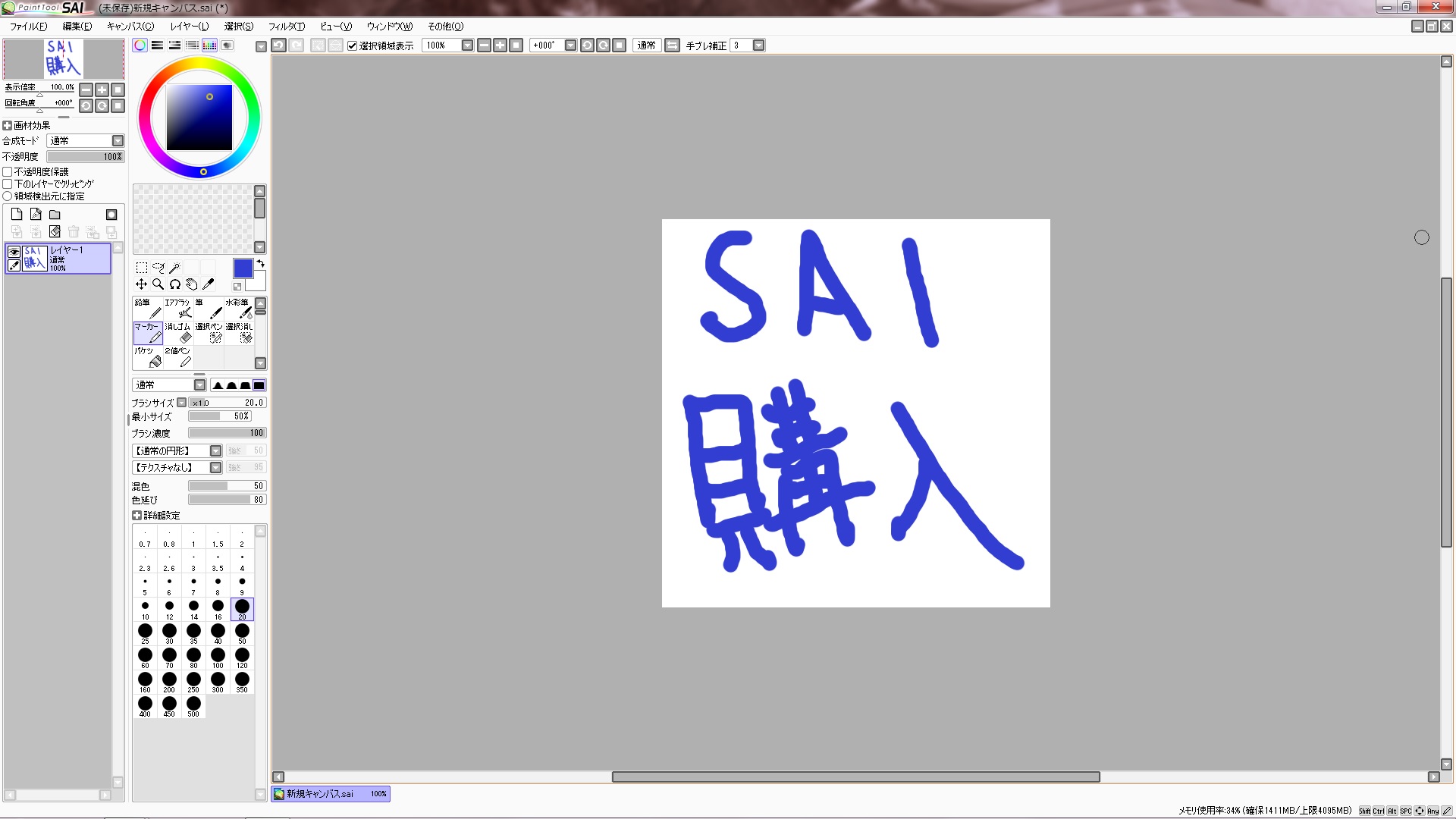This screenshot has width=1456, height=819.
Task: Choose the 2値ペン binary pen
Action: point(178,357)
